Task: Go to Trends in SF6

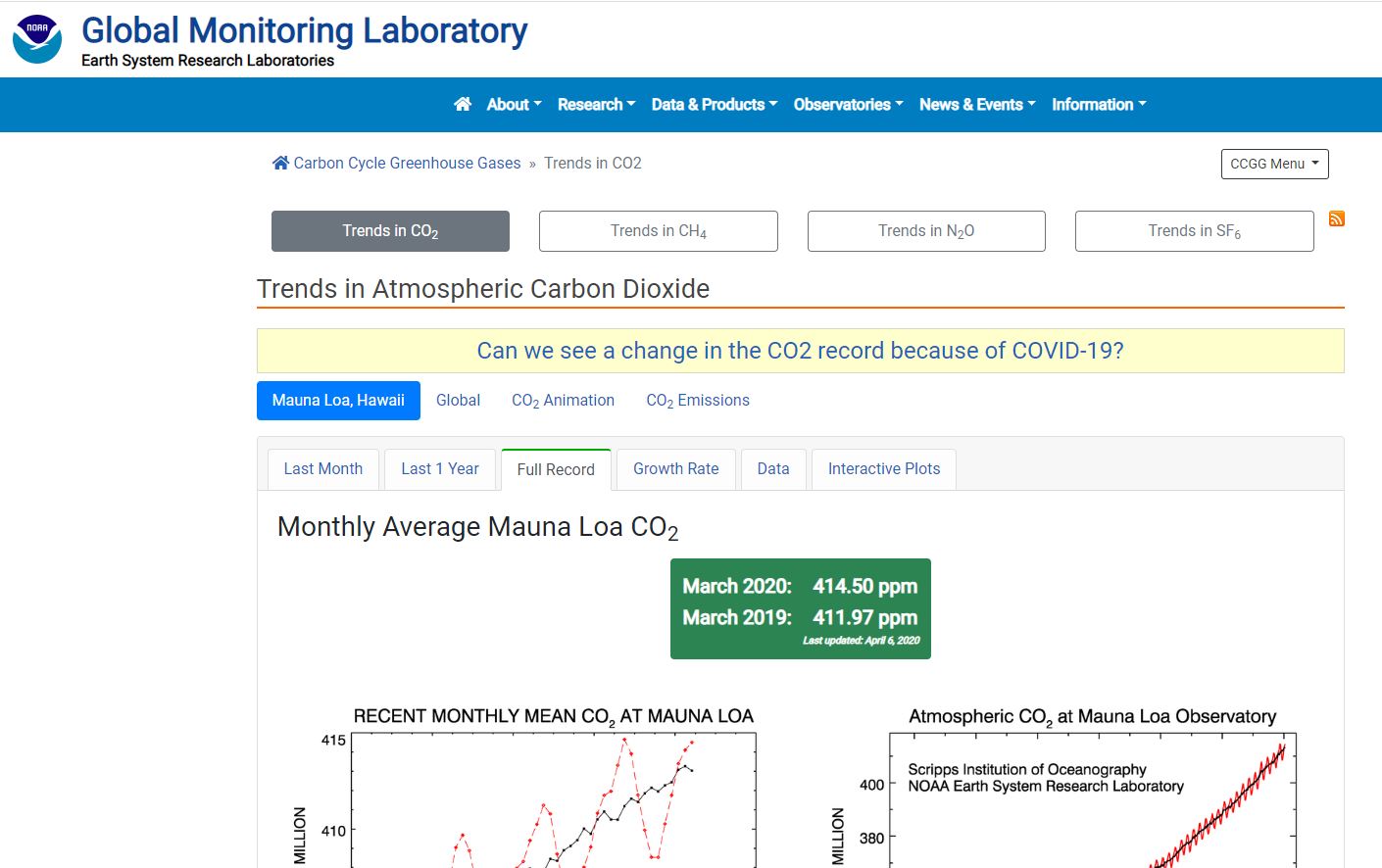Action: point(1194,231)
